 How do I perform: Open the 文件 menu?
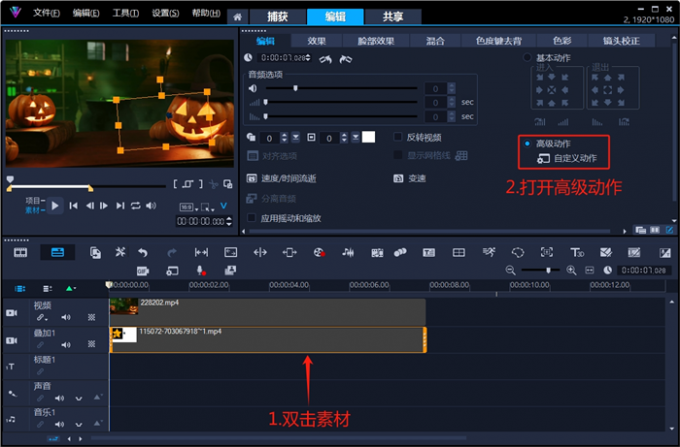click(x=46, y=13)
